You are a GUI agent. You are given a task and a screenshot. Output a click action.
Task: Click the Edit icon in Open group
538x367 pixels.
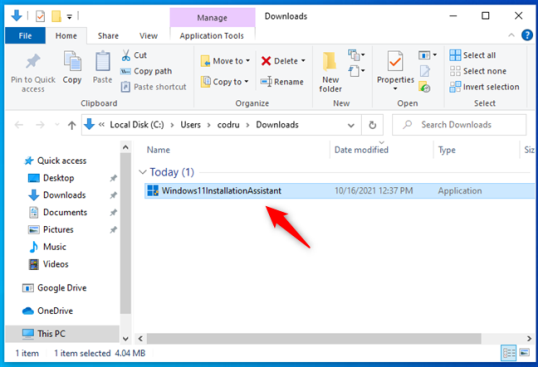coord(425,71)
